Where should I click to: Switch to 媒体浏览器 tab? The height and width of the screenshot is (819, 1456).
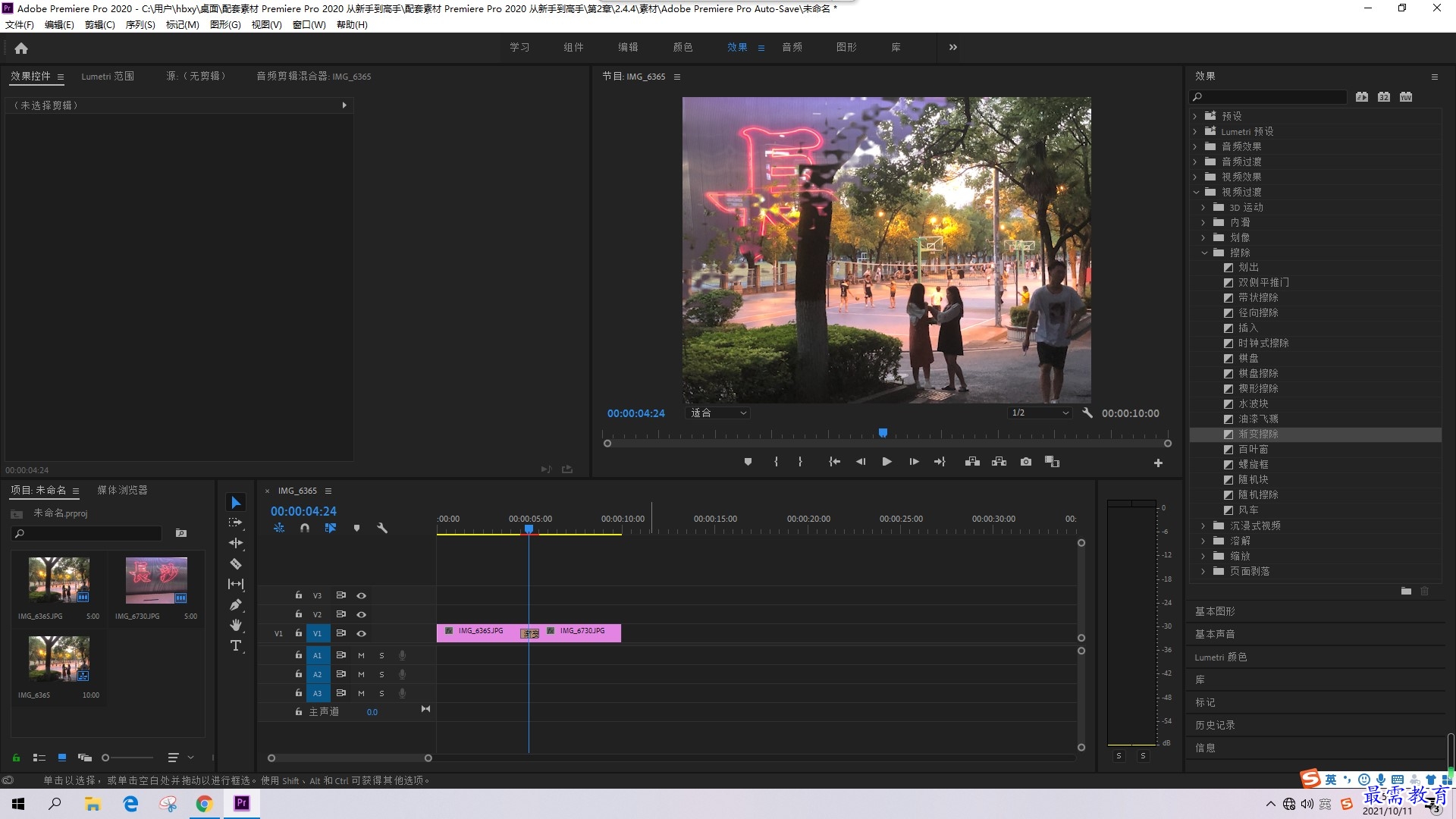(122, 490)
